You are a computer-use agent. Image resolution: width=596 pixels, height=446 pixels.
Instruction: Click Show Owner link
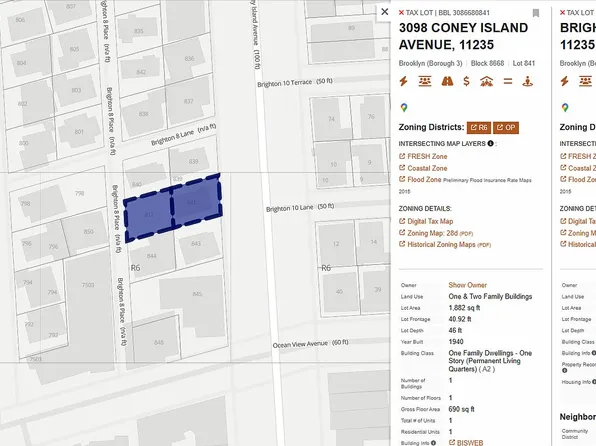pos(468,285)
